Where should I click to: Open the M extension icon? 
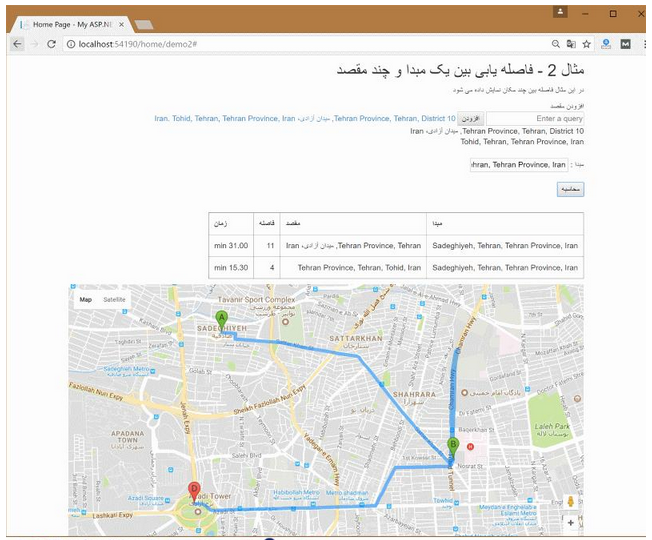pos(625,44)
